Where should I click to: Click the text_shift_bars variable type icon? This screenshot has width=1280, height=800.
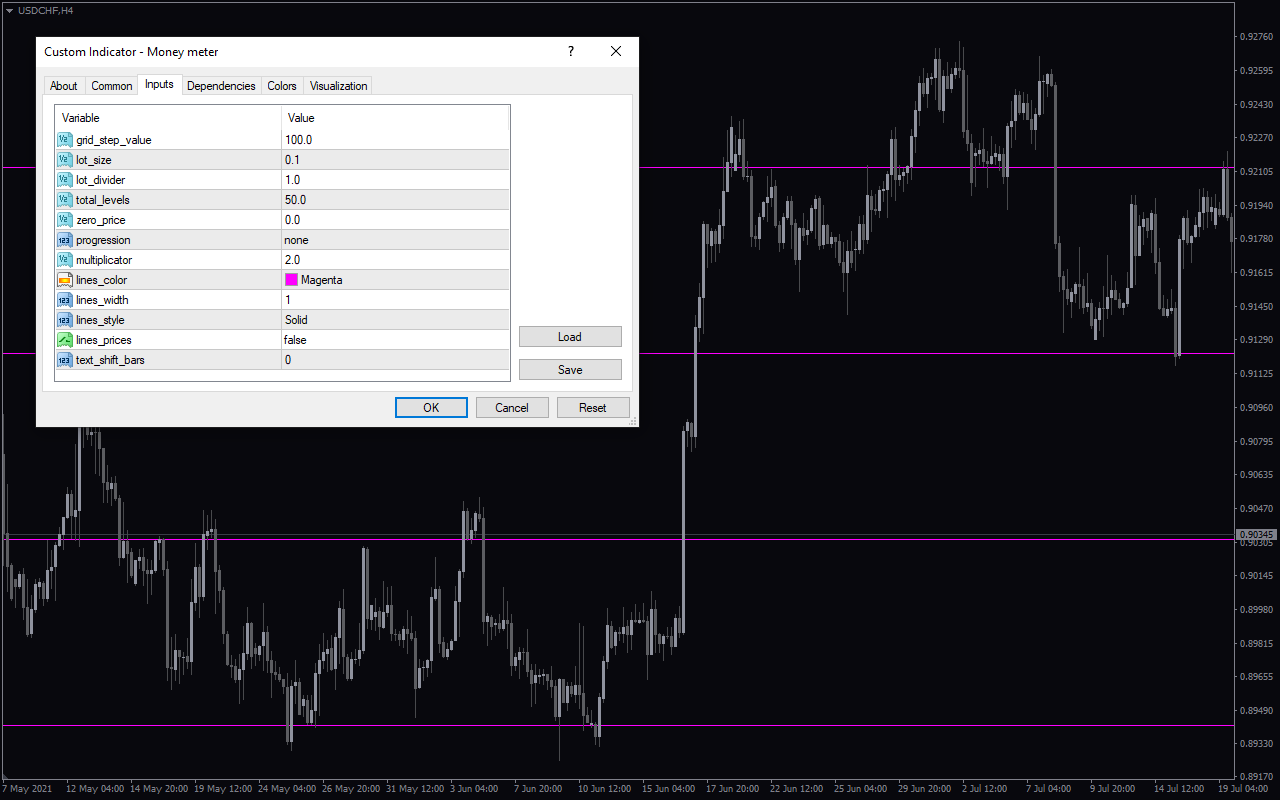(65, 360)
